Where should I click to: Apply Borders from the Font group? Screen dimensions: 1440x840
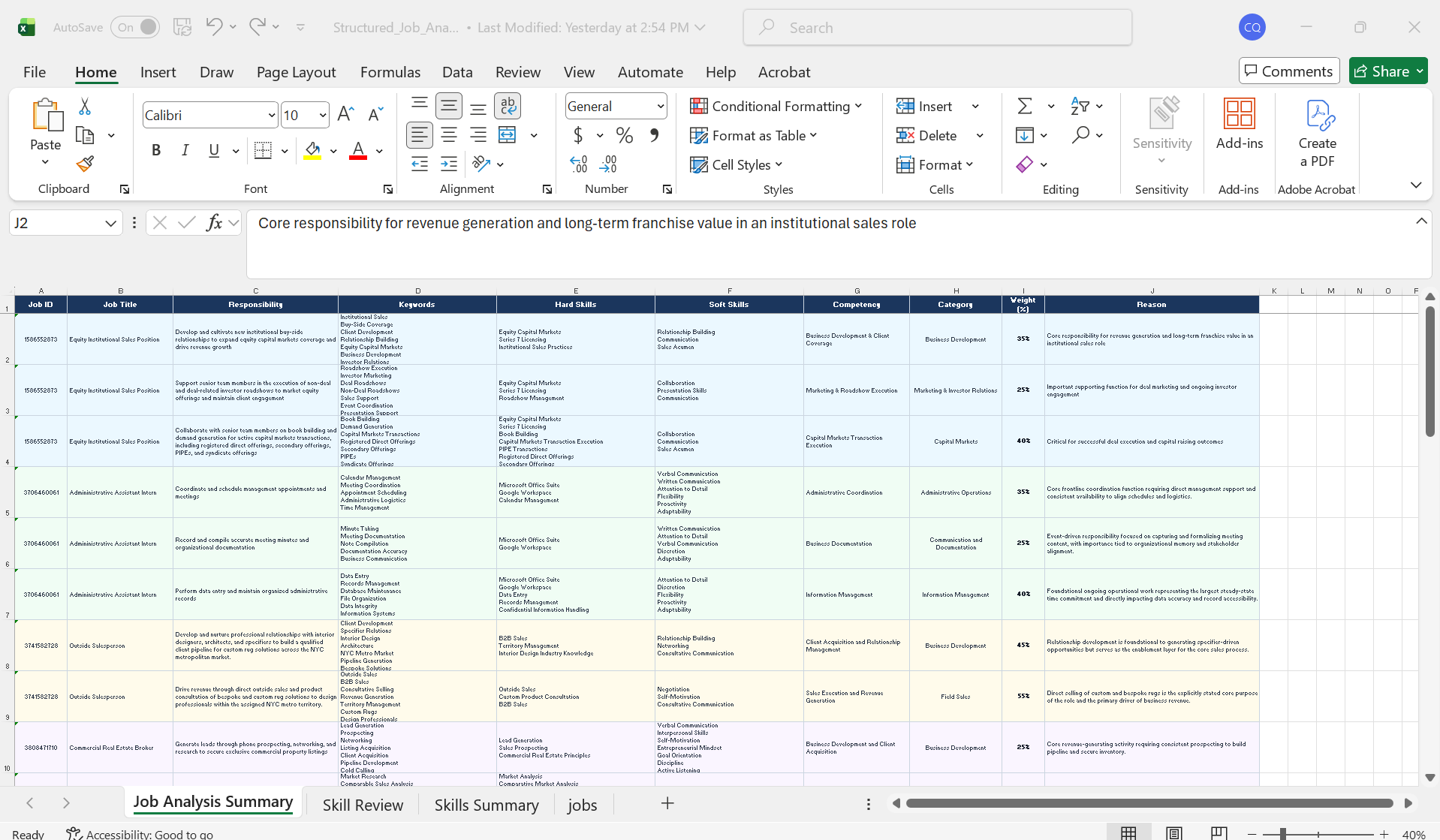[x=263, y=150]
